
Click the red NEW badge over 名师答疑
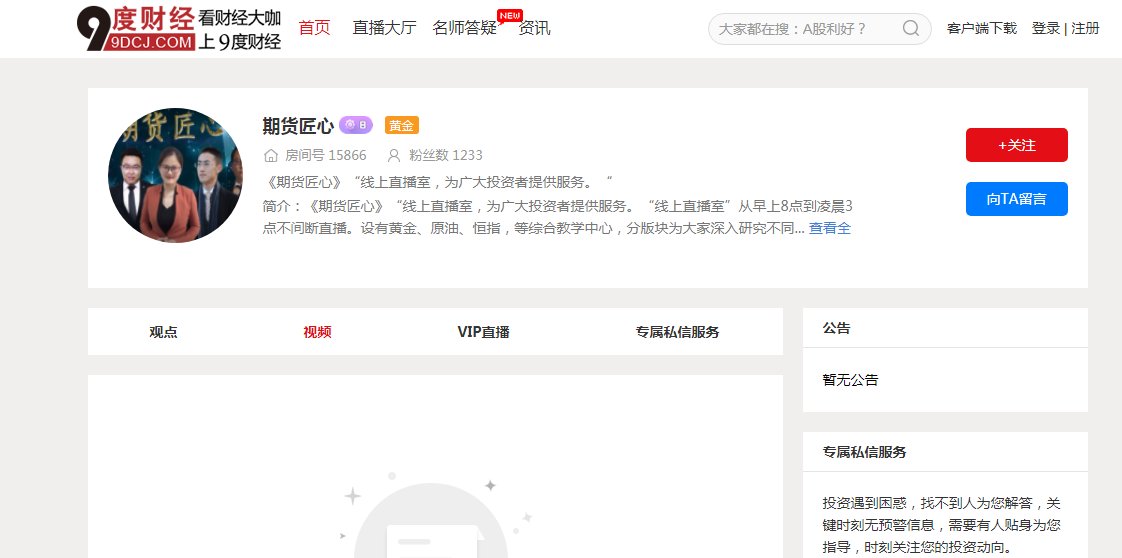[509, 16]
